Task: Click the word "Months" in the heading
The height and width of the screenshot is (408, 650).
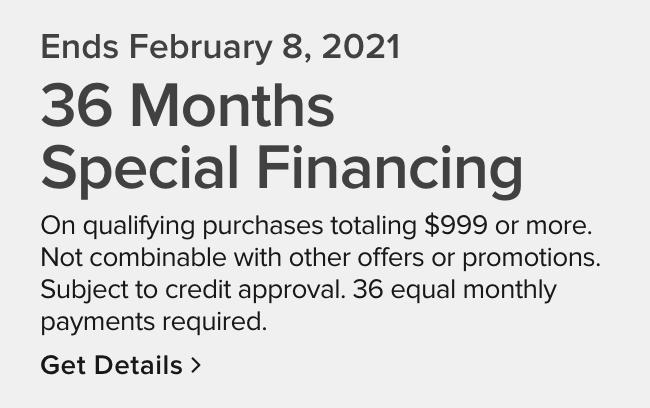Action: tap(229, 107)
